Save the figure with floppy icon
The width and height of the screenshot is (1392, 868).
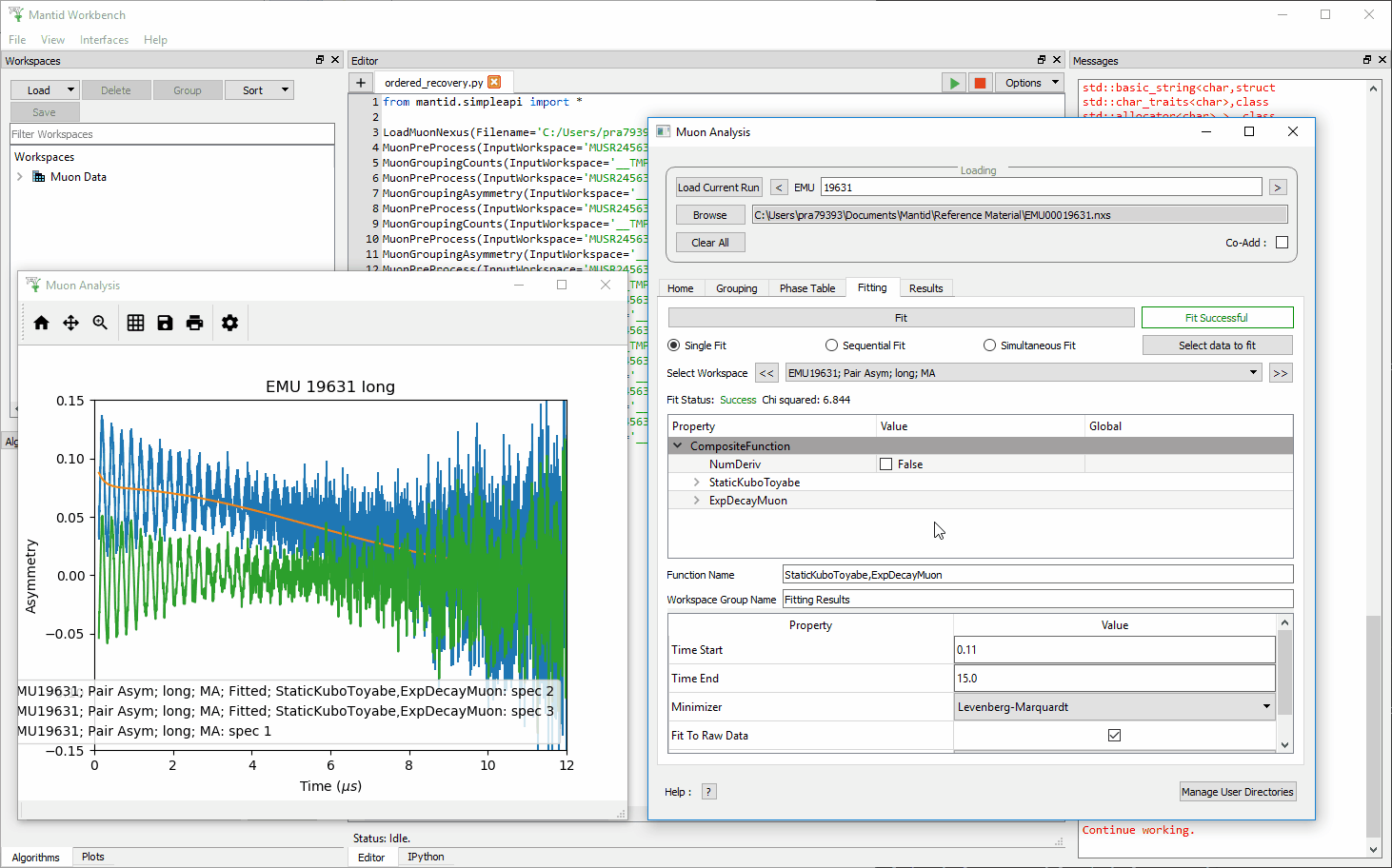[165, 324]
